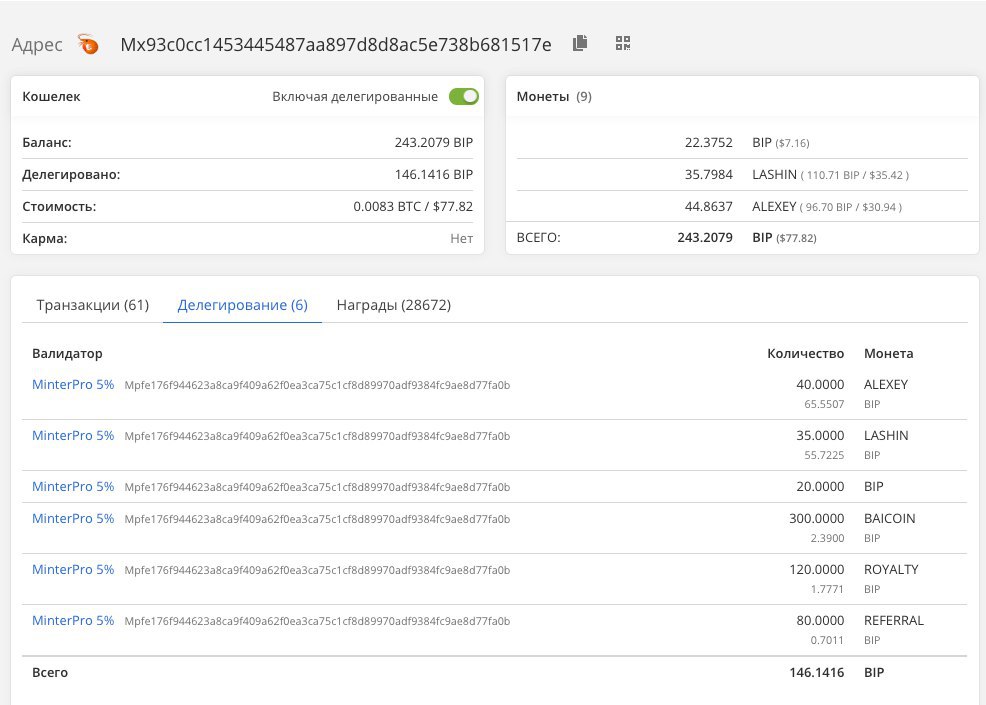Click the 35.0000 amount in LASHIN row
The height and width of the screenshot is (705, 986).
click(x=820, y=435)
